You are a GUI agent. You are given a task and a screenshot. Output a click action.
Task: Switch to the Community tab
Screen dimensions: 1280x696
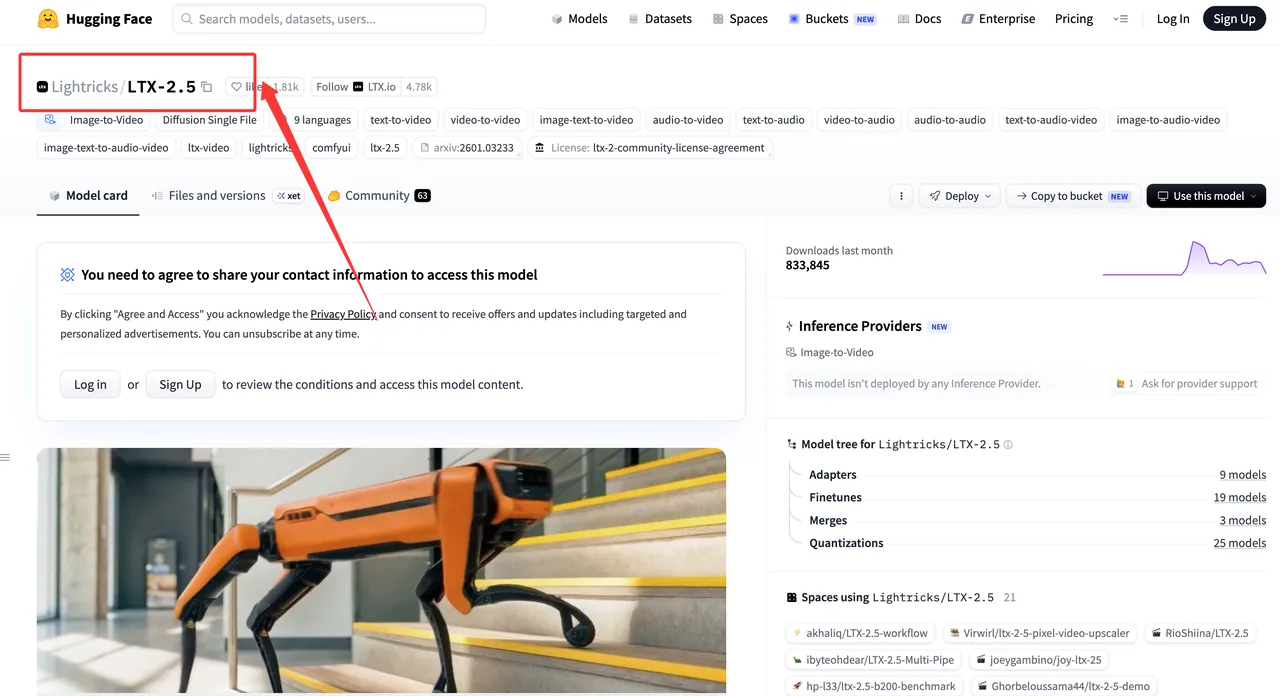379,196
